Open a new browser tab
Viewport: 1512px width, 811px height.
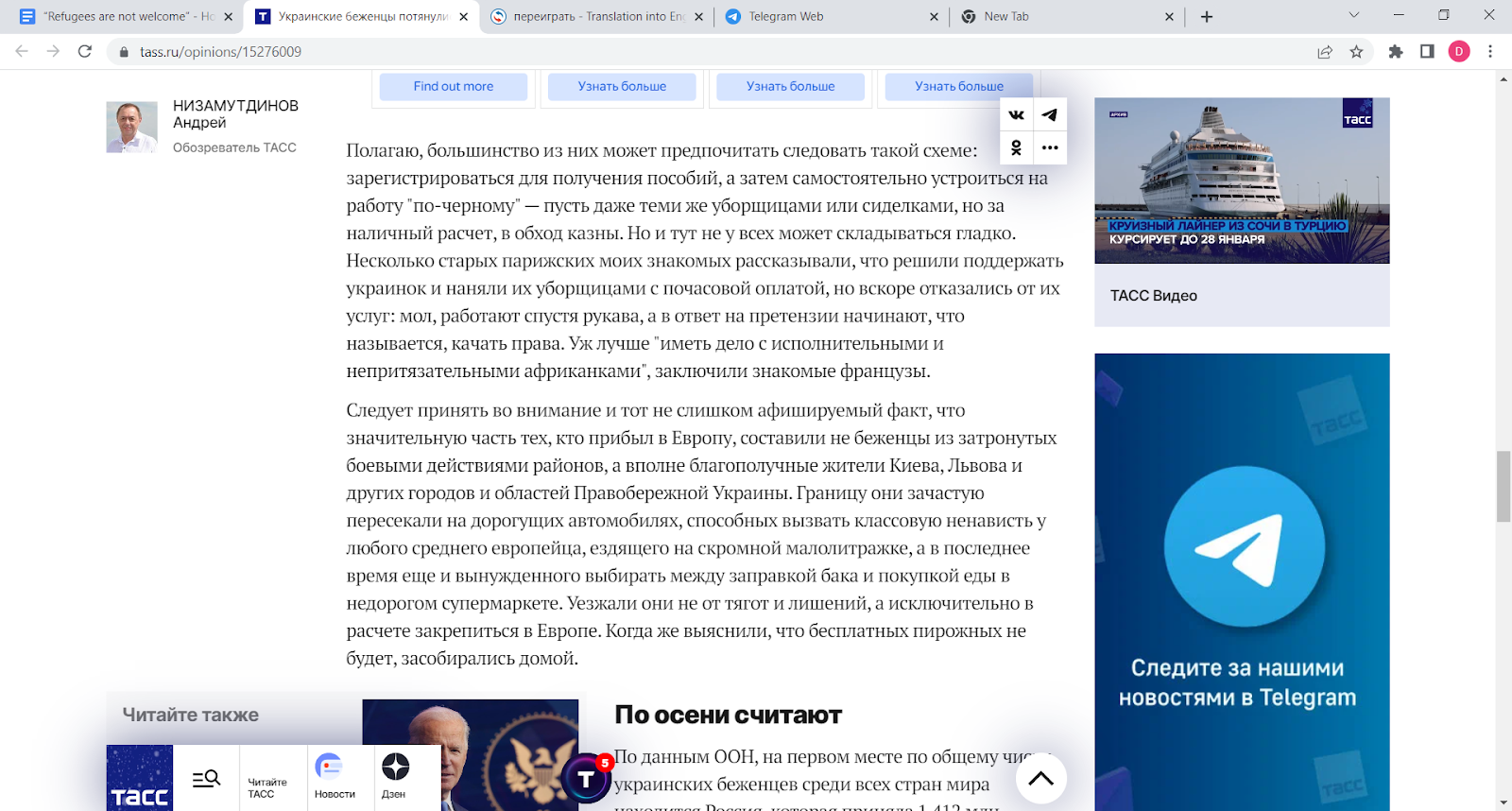point(1207,16)
